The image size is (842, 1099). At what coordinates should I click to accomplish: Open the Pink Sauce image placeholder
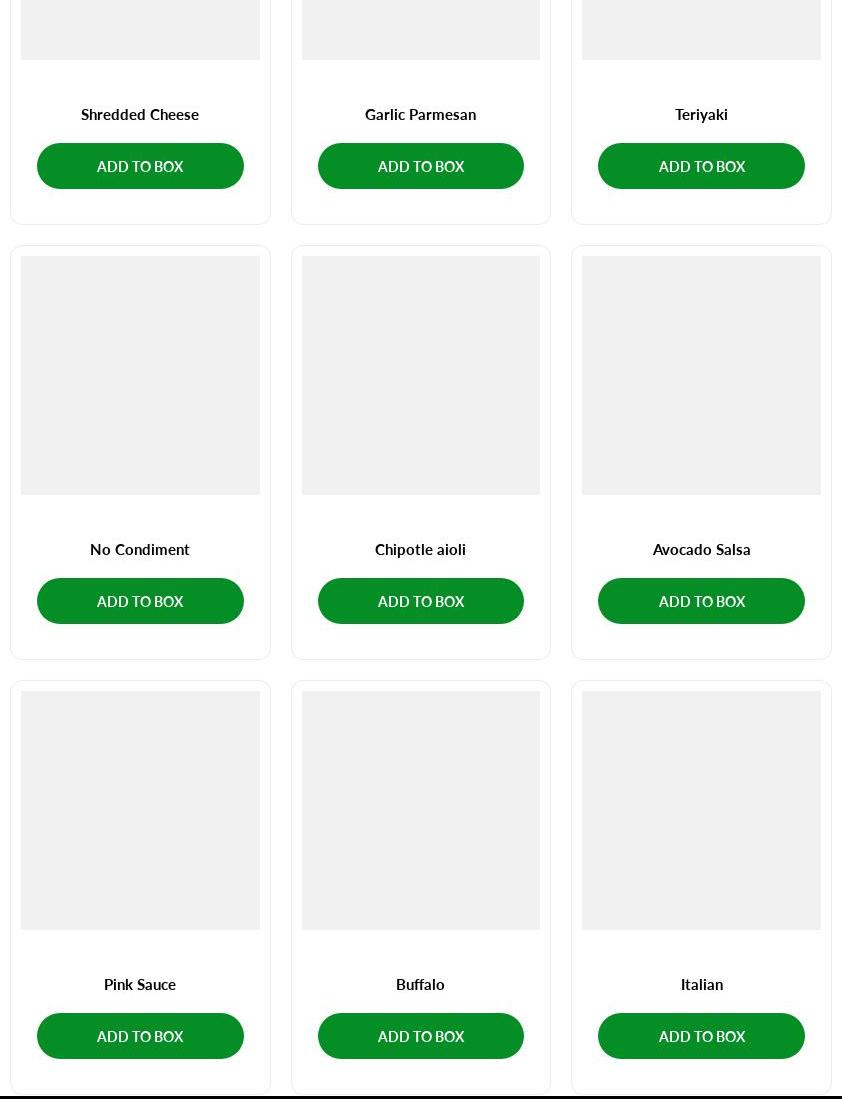(140, 810)
